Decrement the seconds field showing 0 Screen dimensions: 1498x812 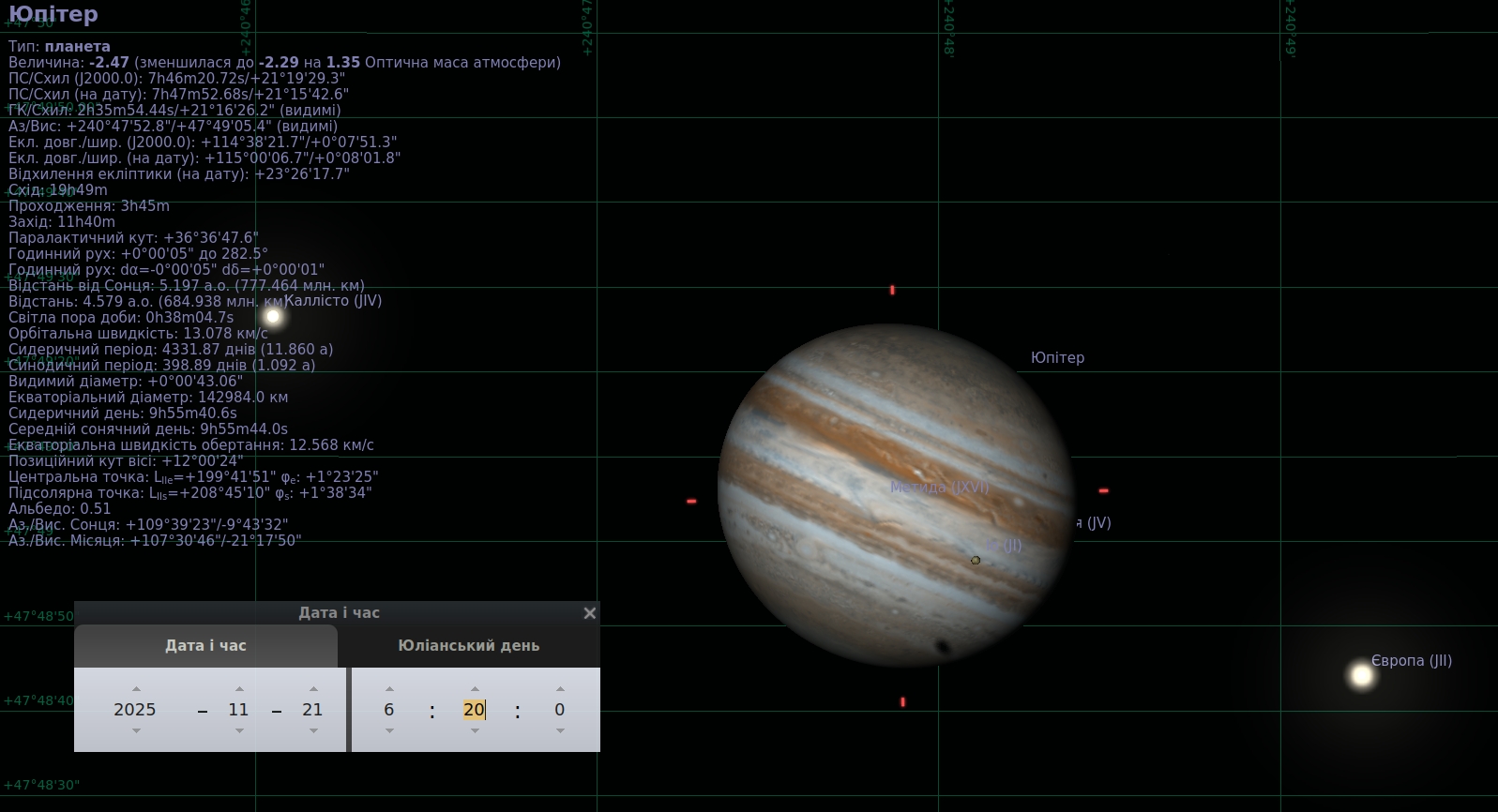click(560, 730)
